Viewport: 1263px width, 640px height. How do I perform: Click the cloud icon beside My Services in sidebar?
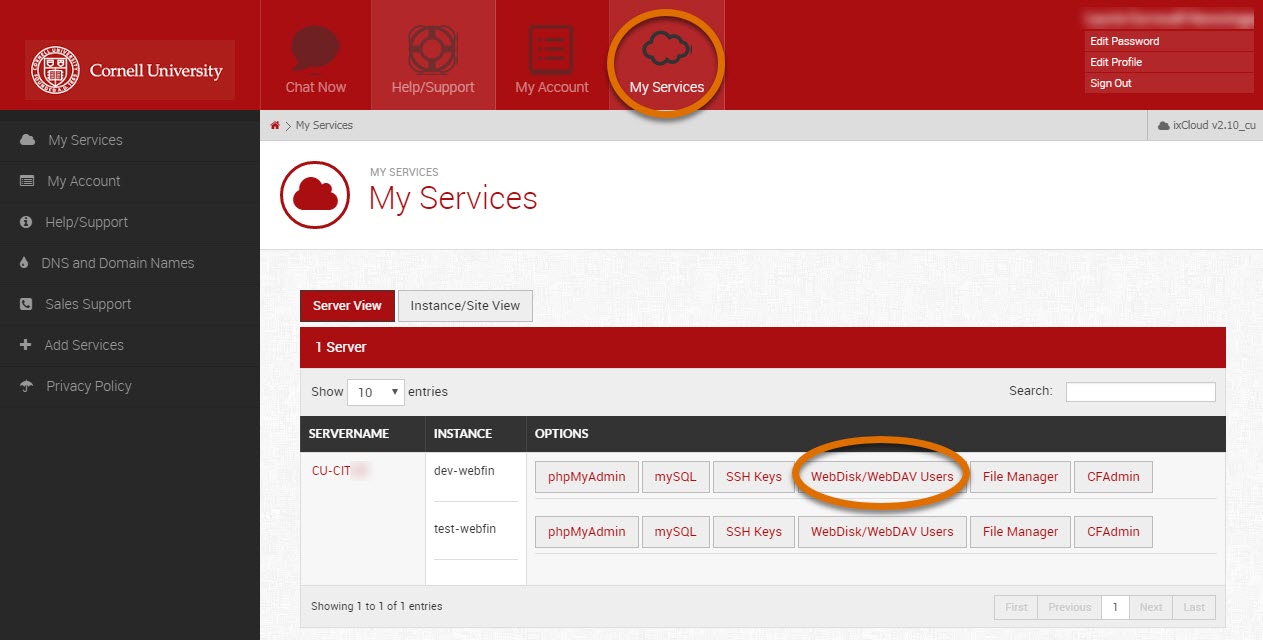pos(27,140)
